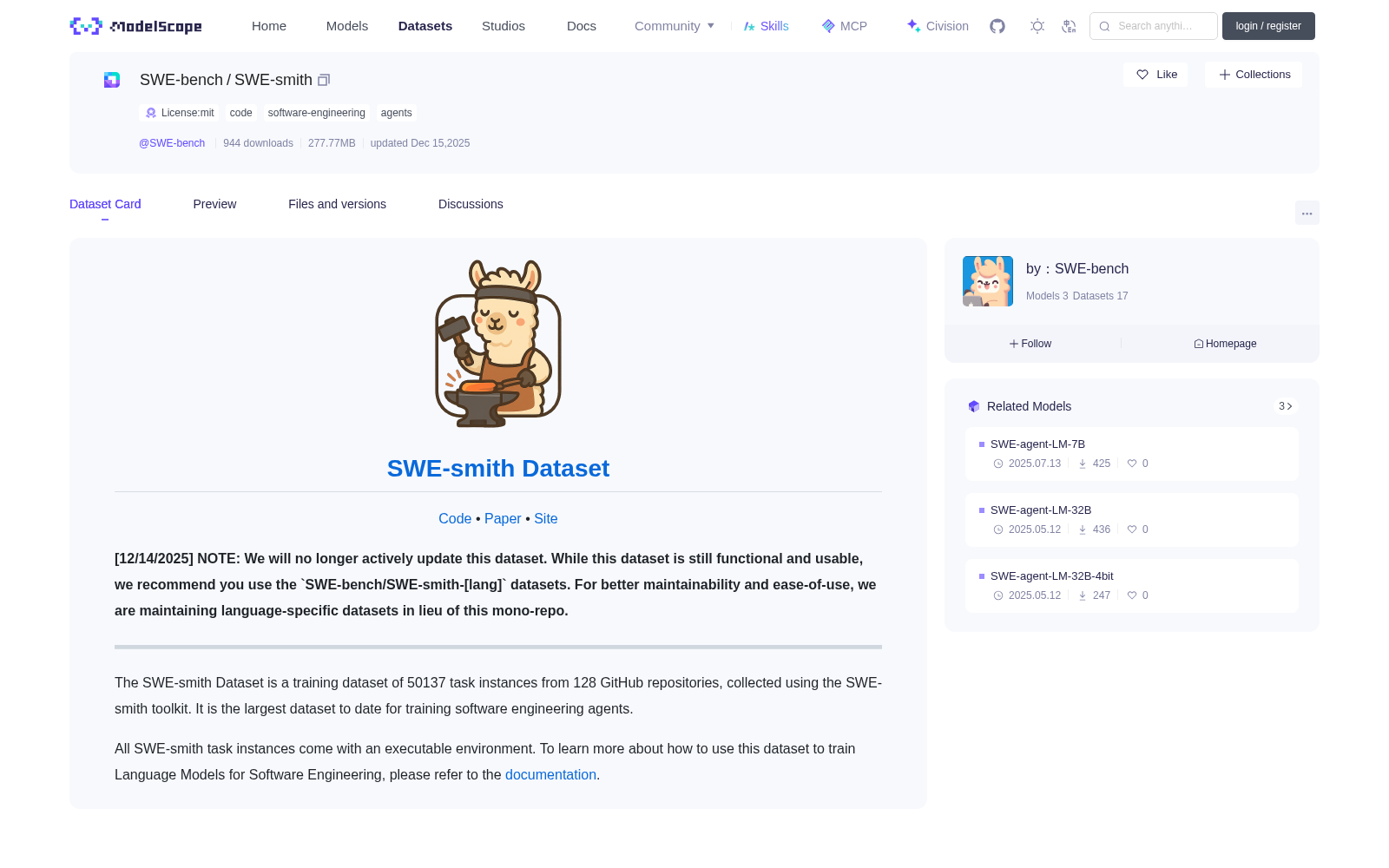The height and width of the screenshot is (868, 1389).
Task: Click the MCP nav link
Action: click(x=853, y=26)
